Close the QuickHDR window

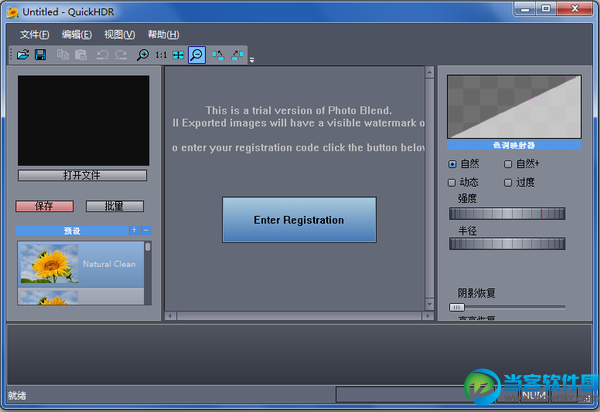[575, 9]
